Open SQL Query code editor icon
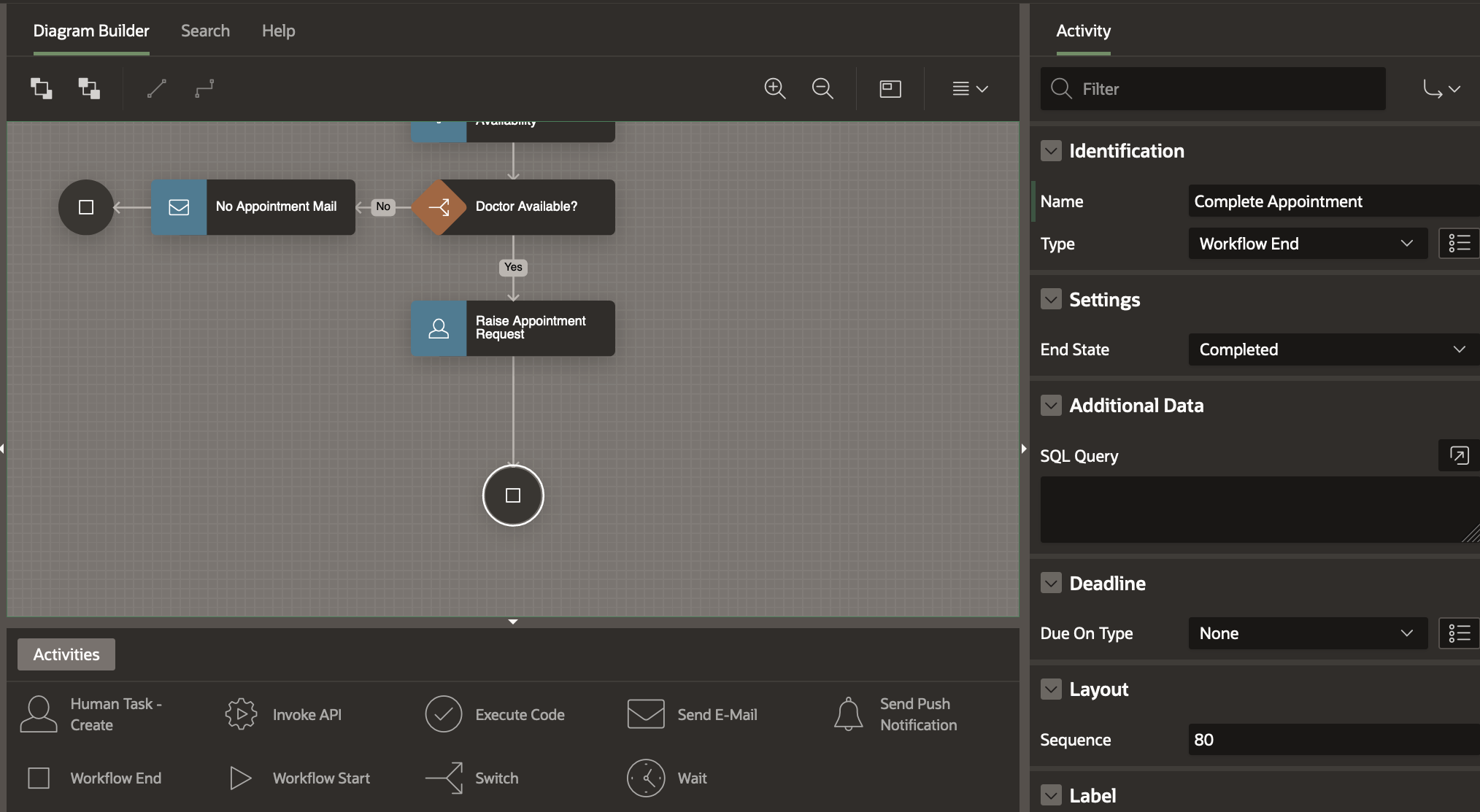The width and height of the screenshot is (1480, 812). (x=1458, y=456)
